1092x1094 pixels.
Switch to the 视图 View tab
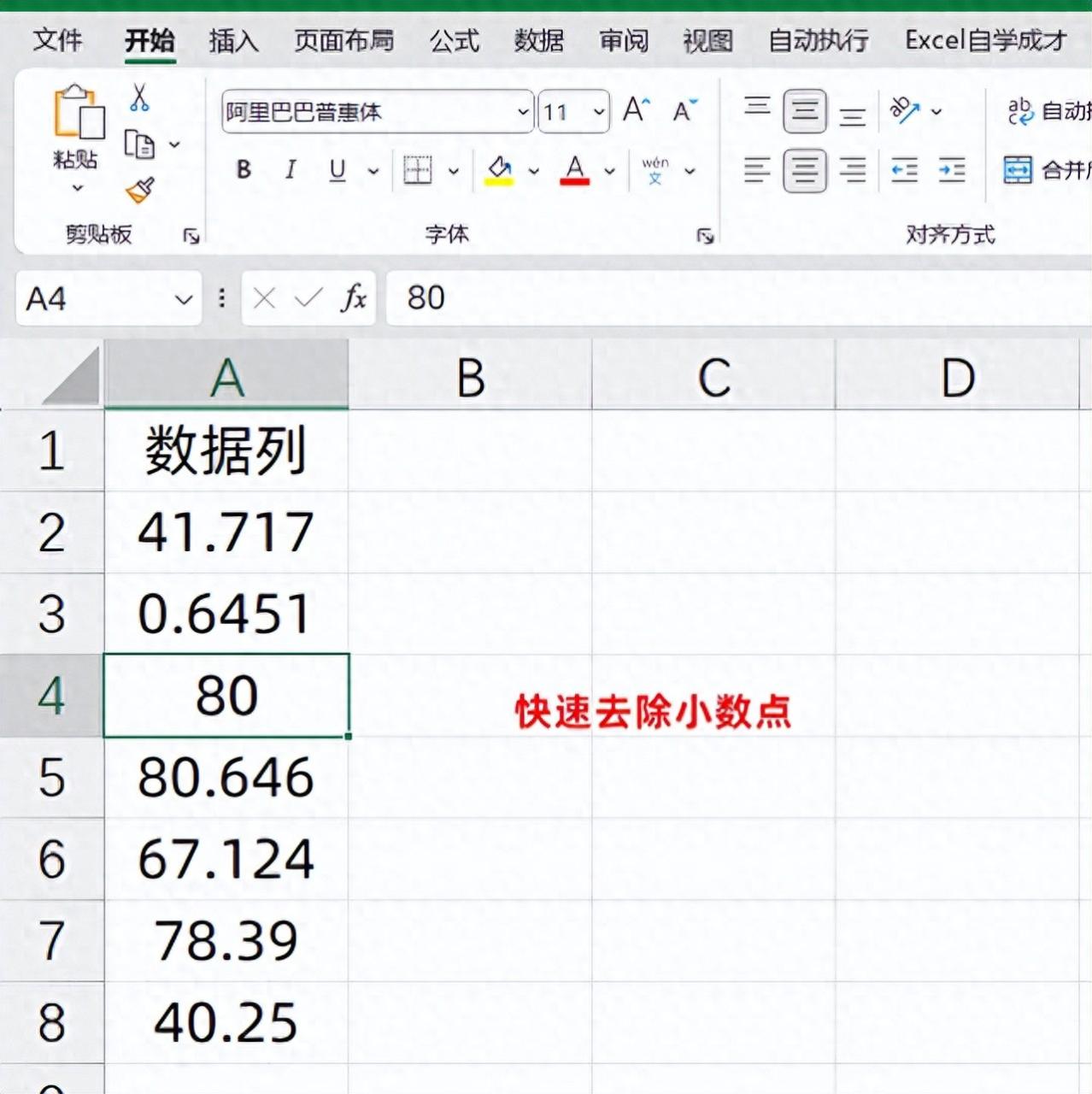[708, 39]
